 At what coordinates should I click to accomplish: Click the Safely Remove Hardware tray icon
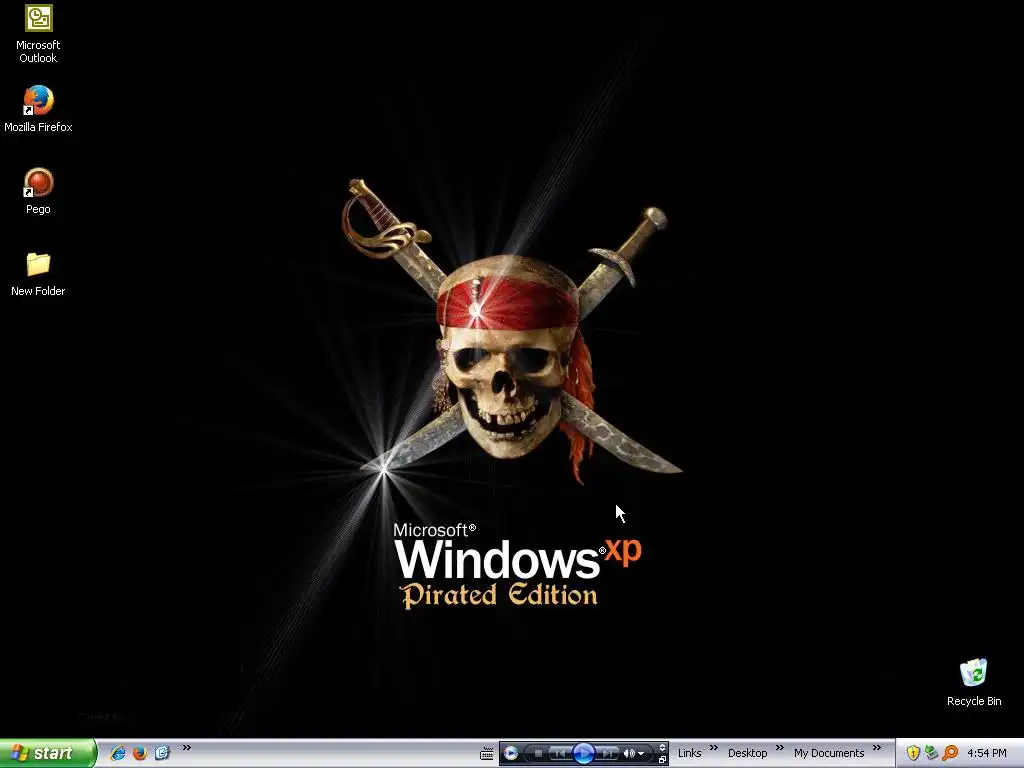(931, 753)
